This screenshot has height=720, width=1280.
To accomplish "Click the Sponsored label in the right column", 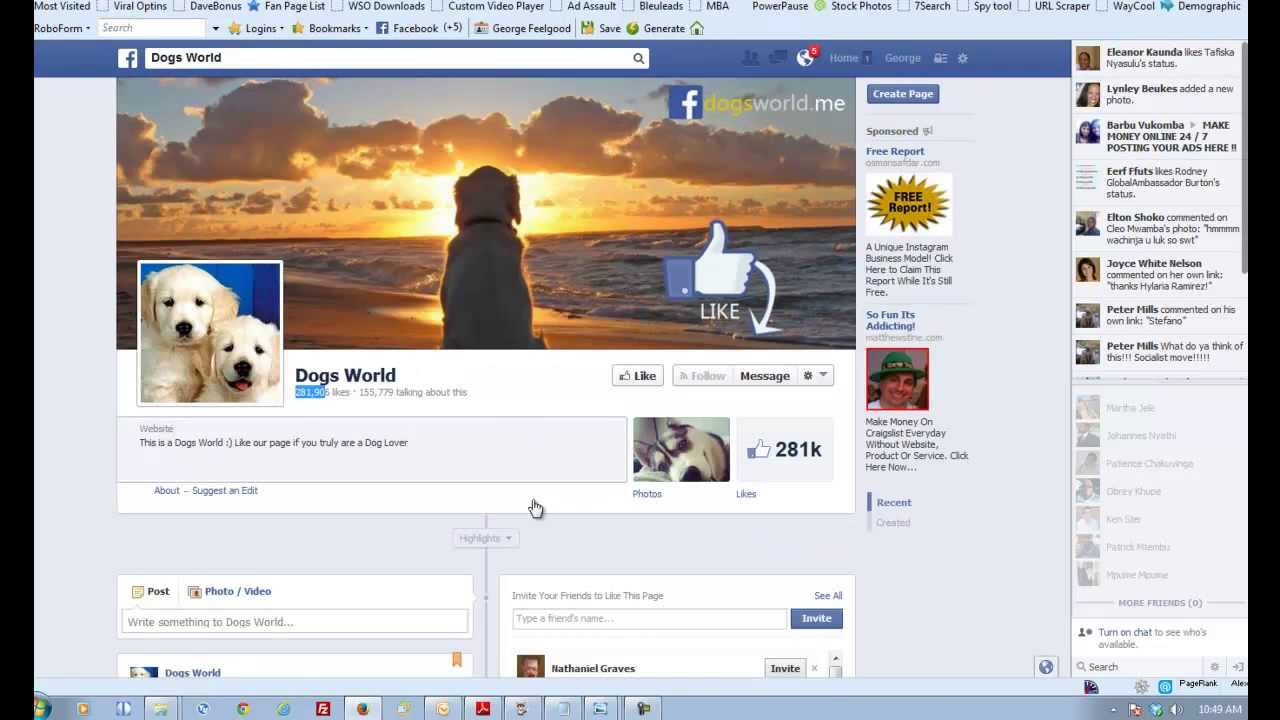I will click(x=892, y=131).
